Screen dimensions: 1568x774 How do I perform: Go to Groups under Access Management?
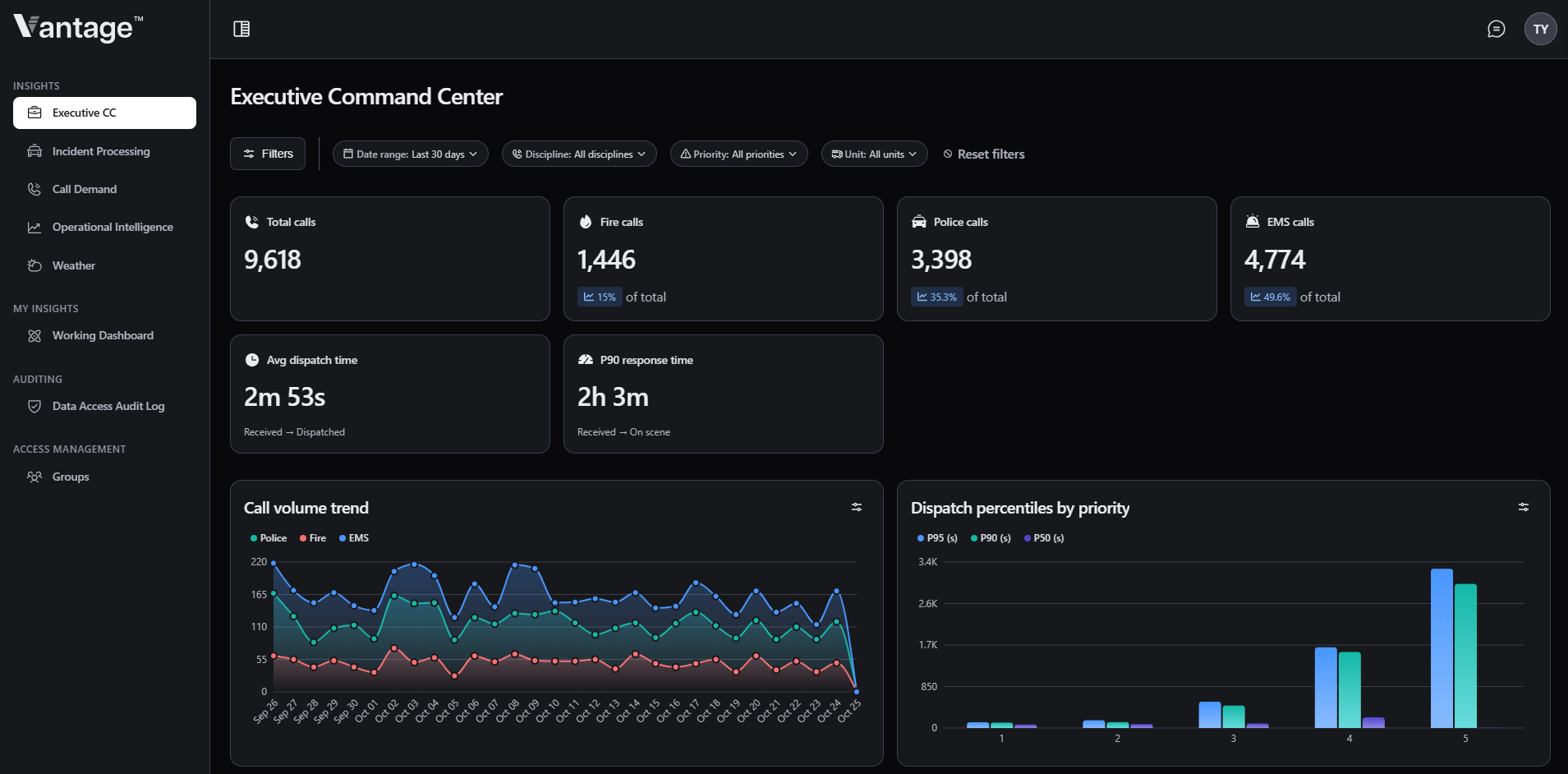click(104, 477)
